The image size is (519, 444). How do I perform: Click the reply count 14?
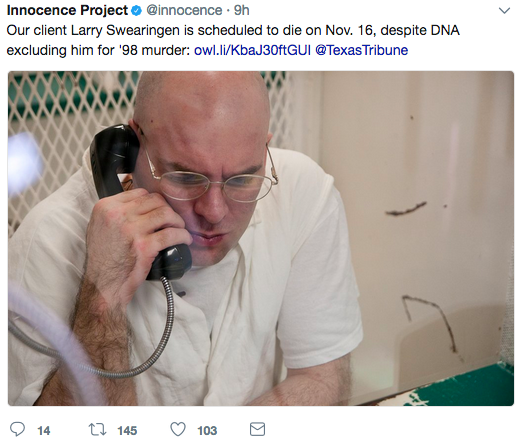tap(44, 431)
